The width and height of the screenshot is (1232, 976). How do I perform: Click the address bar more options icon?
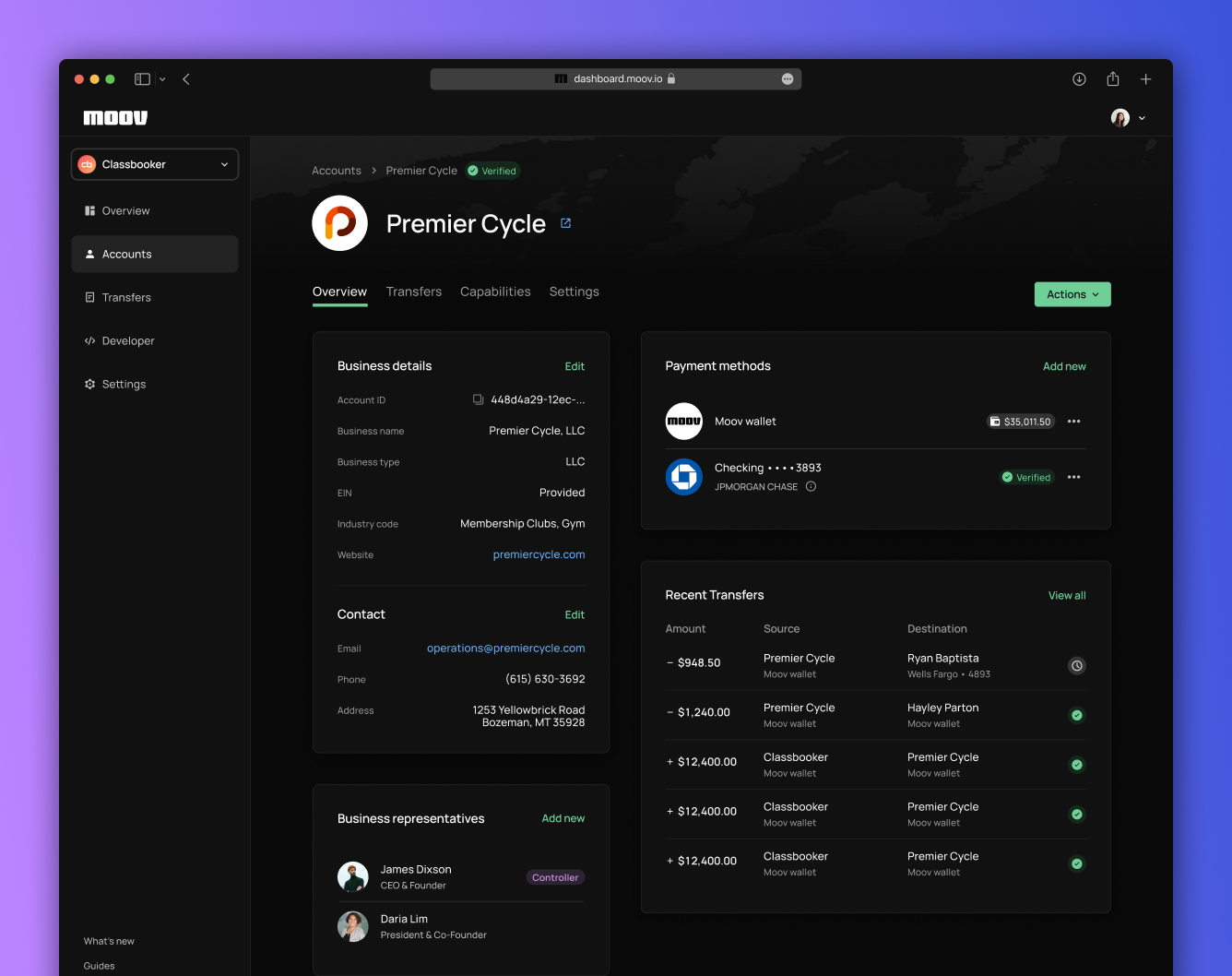click(x=788, y=79)
